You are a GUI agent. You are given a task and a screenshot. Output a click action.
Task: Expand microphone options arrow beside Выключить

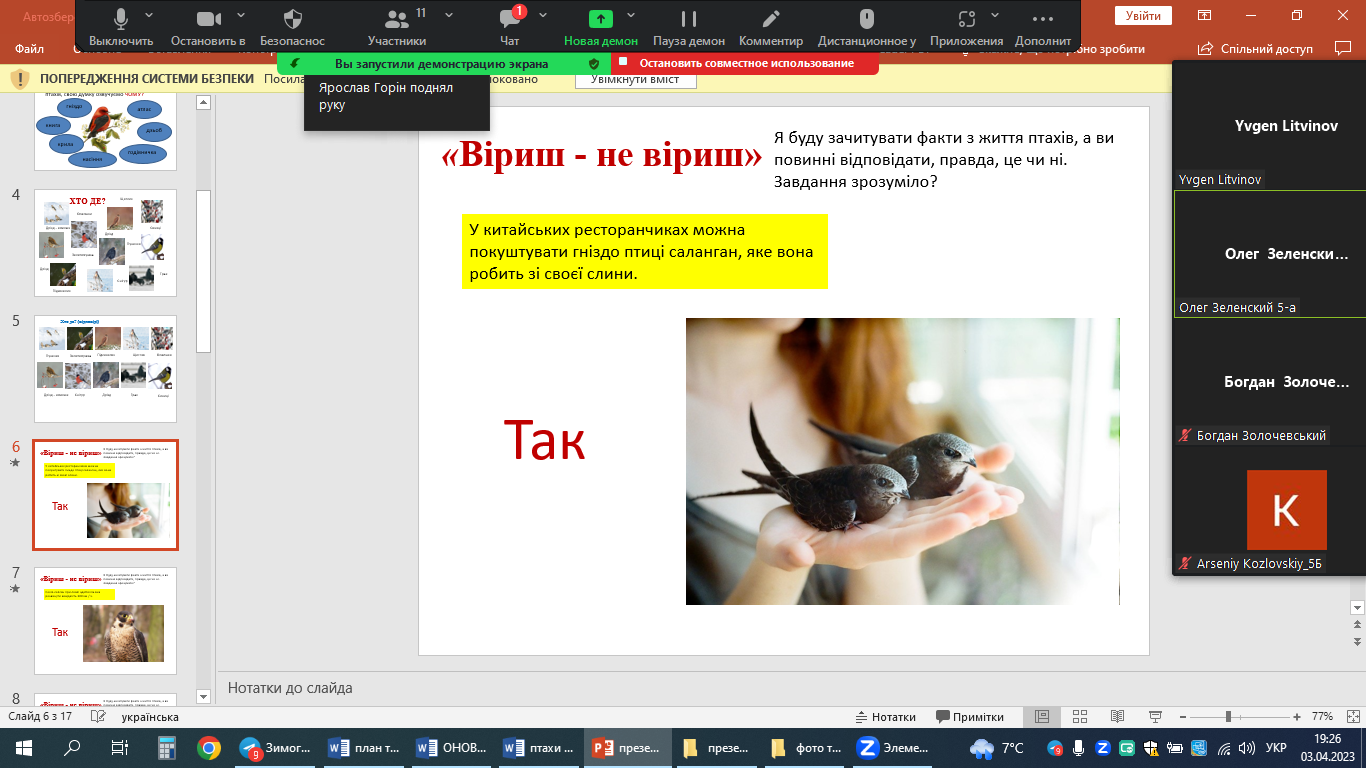pyautogui.click(x=149, y=15)
